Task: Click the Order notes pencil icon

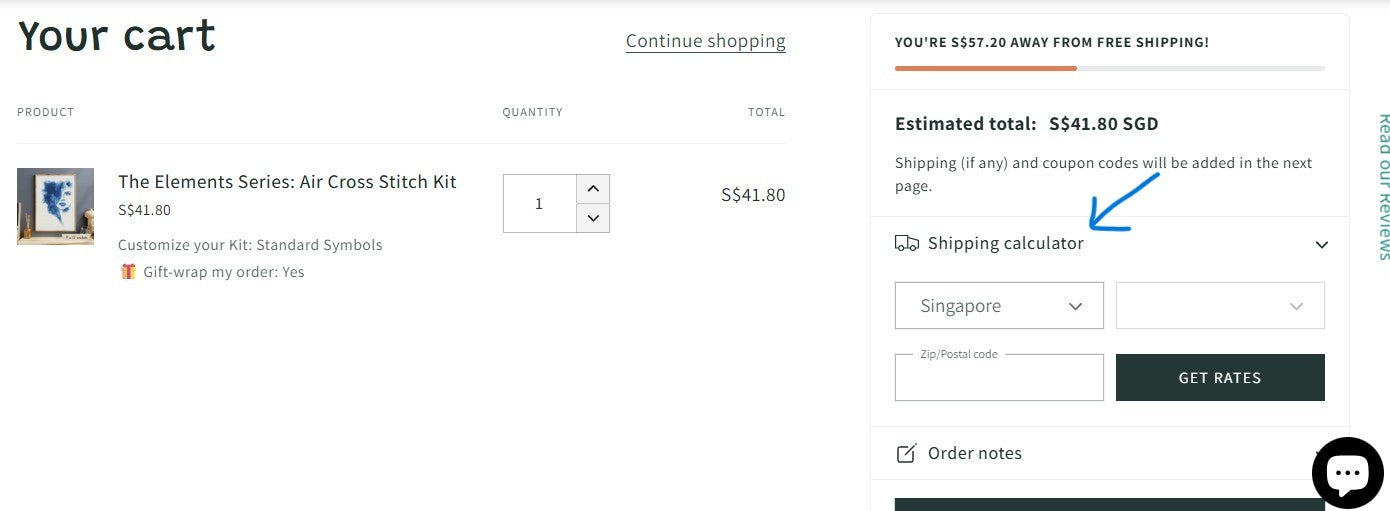Action: click(906, 453)
